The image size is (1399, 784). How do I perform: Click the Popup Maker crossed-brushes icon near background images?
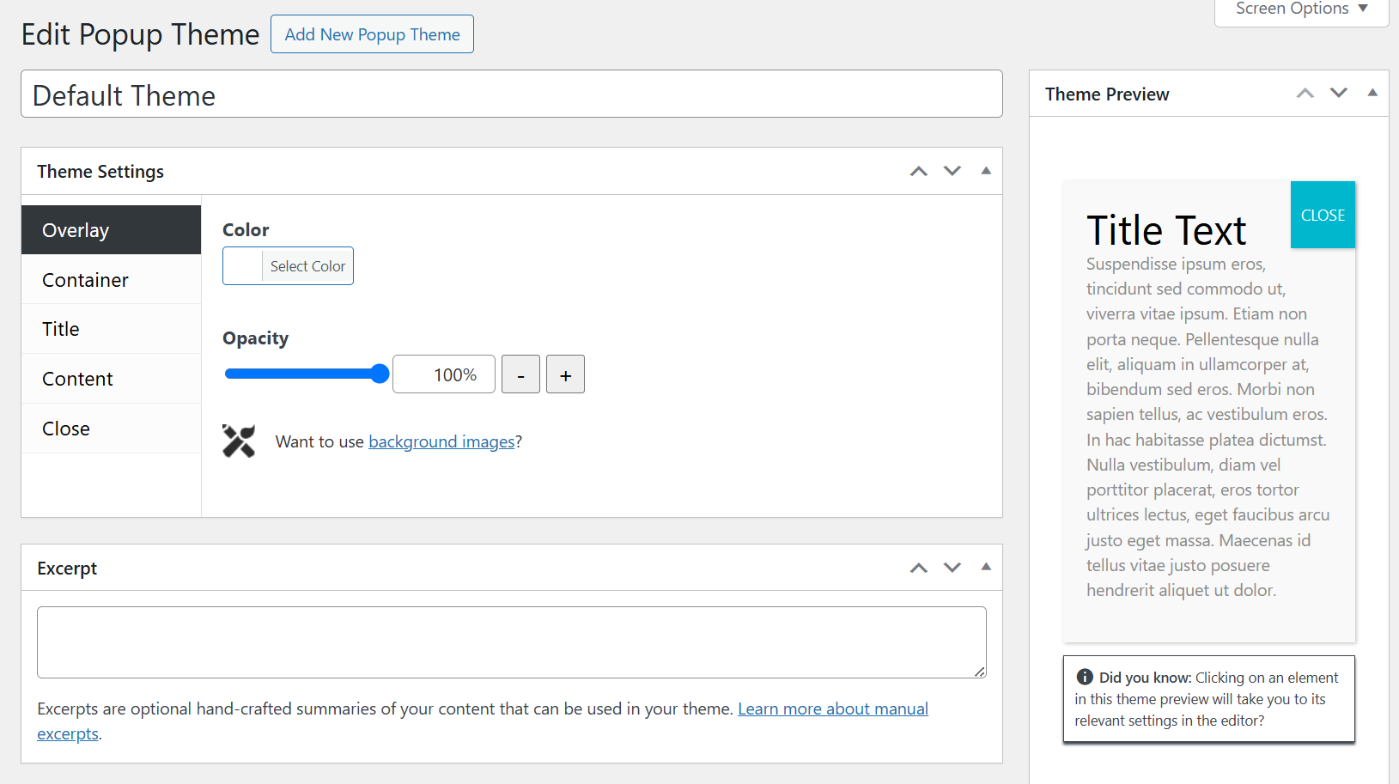pyautogui.click(x=238, y=440)
